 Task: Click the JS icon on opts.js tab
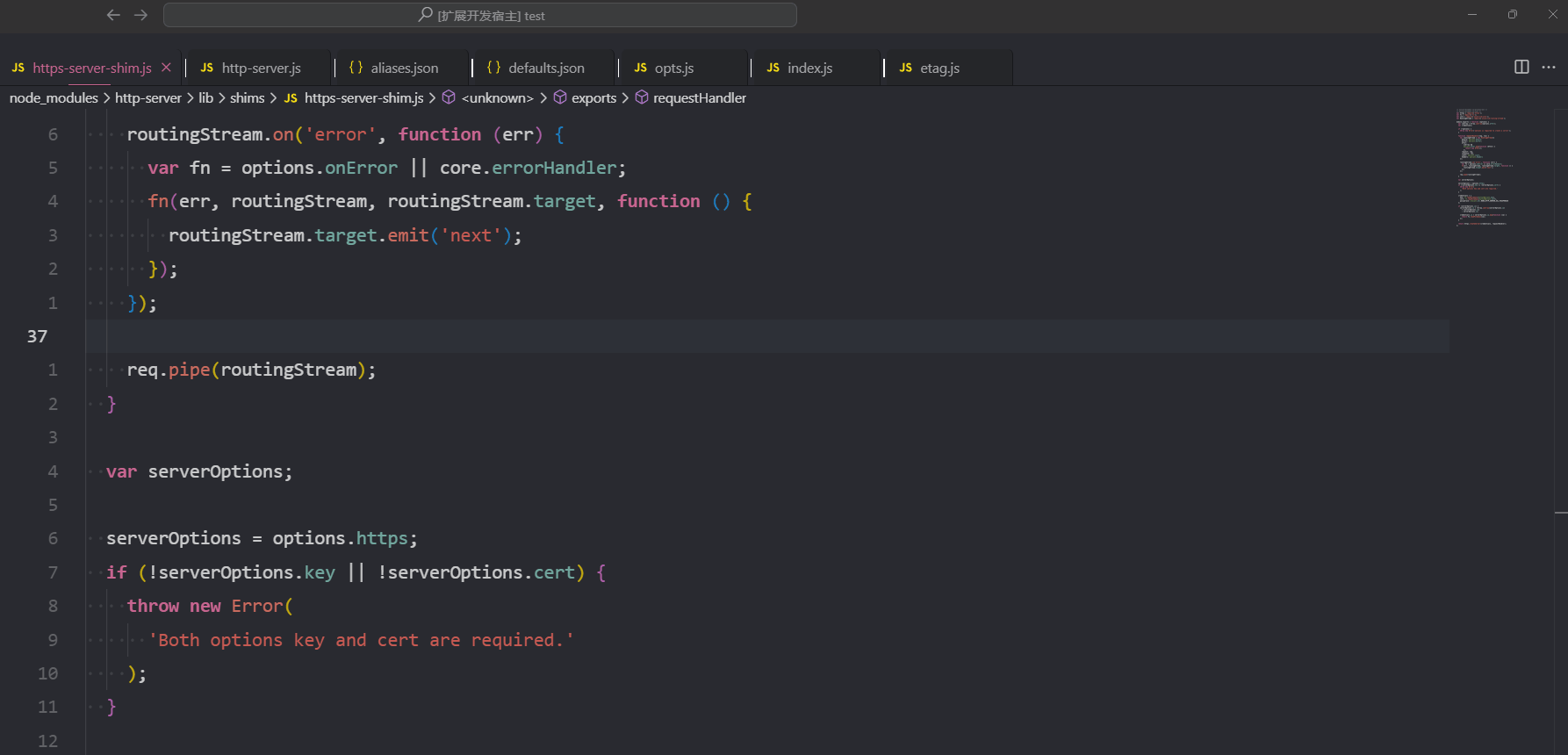click(641, 68)
